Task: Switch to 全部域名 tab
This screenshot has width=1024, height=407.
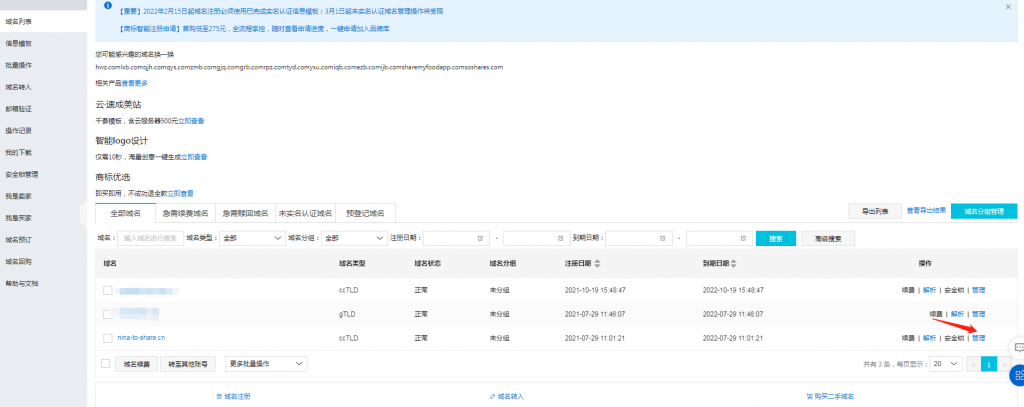Action: point(125,213)
